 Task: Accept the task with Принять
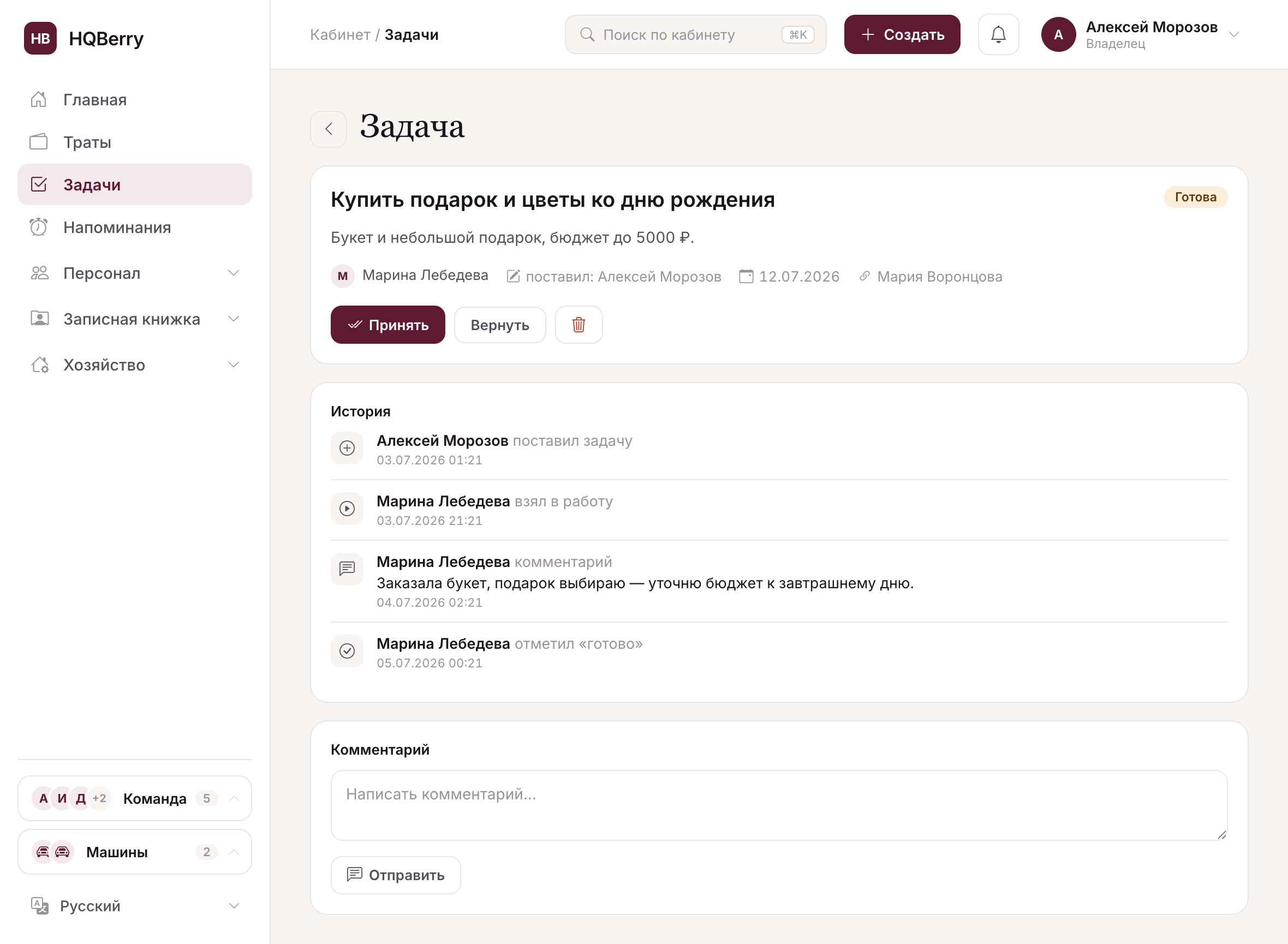pos(387,325)
